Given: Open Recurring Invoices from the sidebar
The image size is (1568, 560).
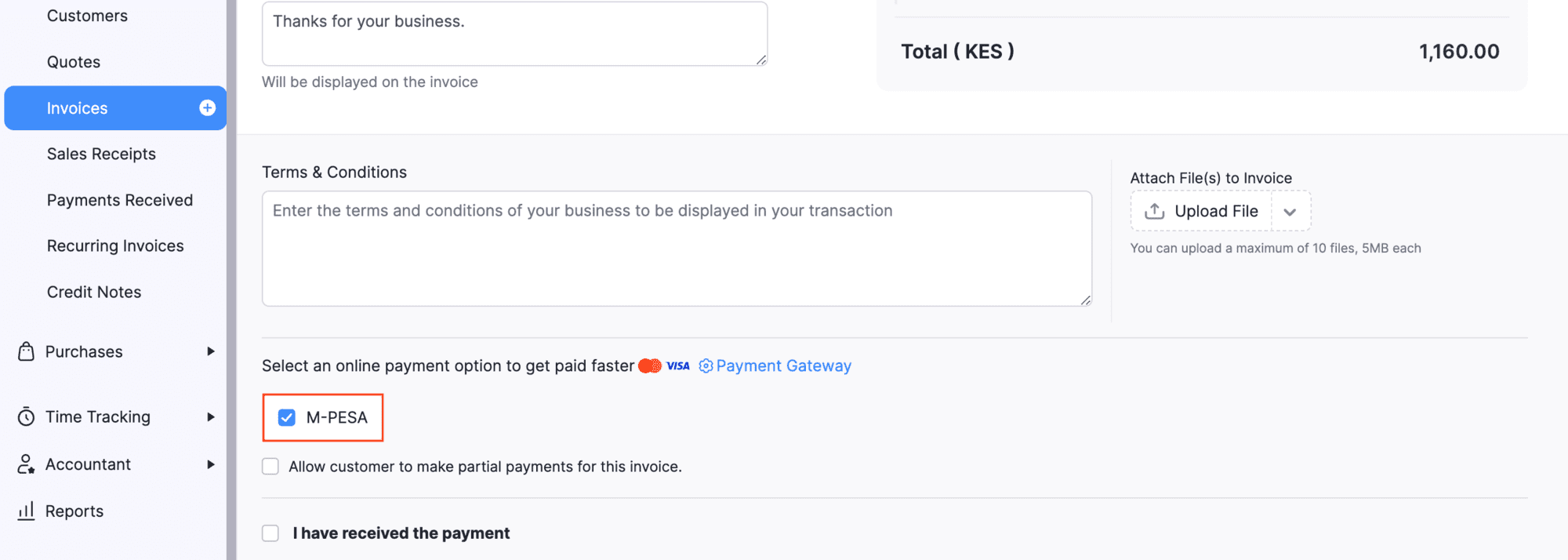Looking at the screenshot, I should (115, 245).
